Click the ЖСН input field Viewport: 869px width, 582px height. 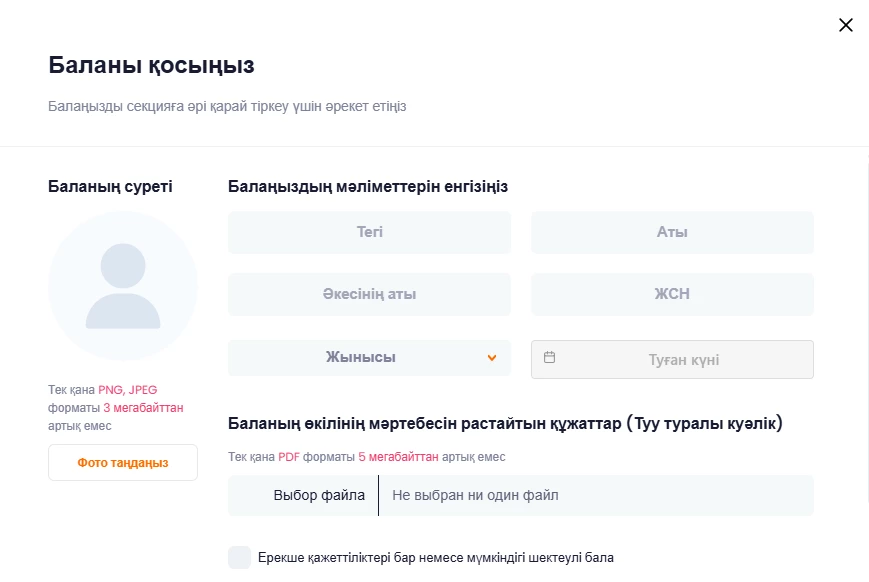pyautogui.click(x=672, y=294)
